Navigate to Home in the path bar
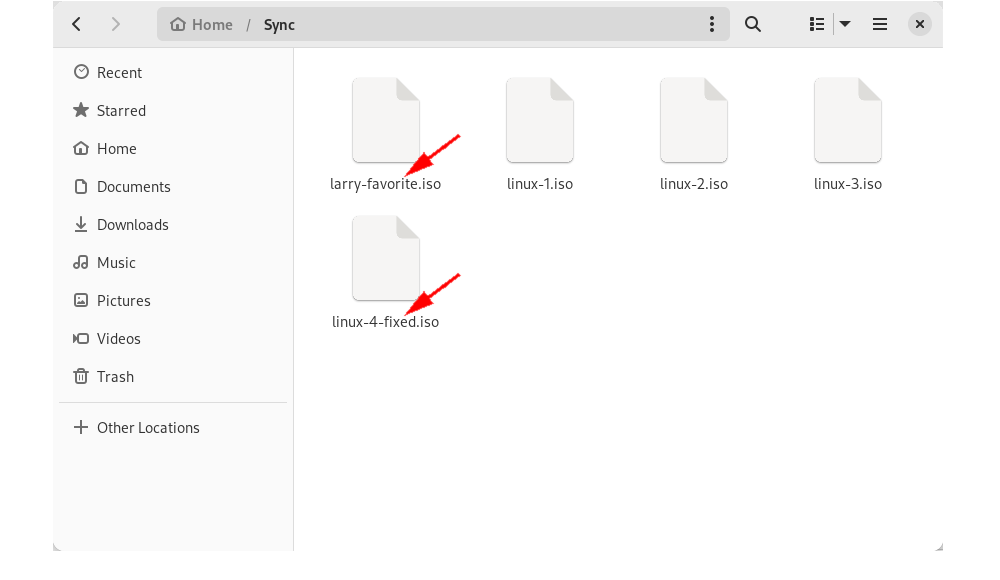1000x580 pixels. tap(202, 25)
